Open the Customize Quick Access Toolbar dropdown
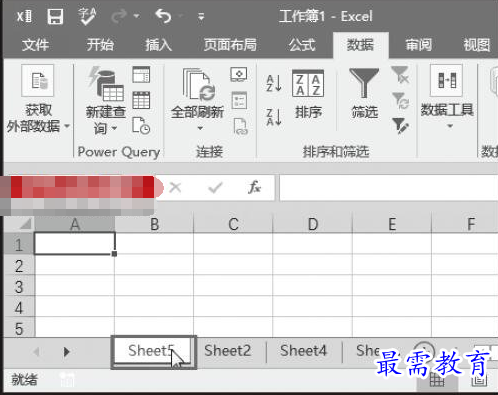This screenshot has height=395, width=498. (201, 16)
